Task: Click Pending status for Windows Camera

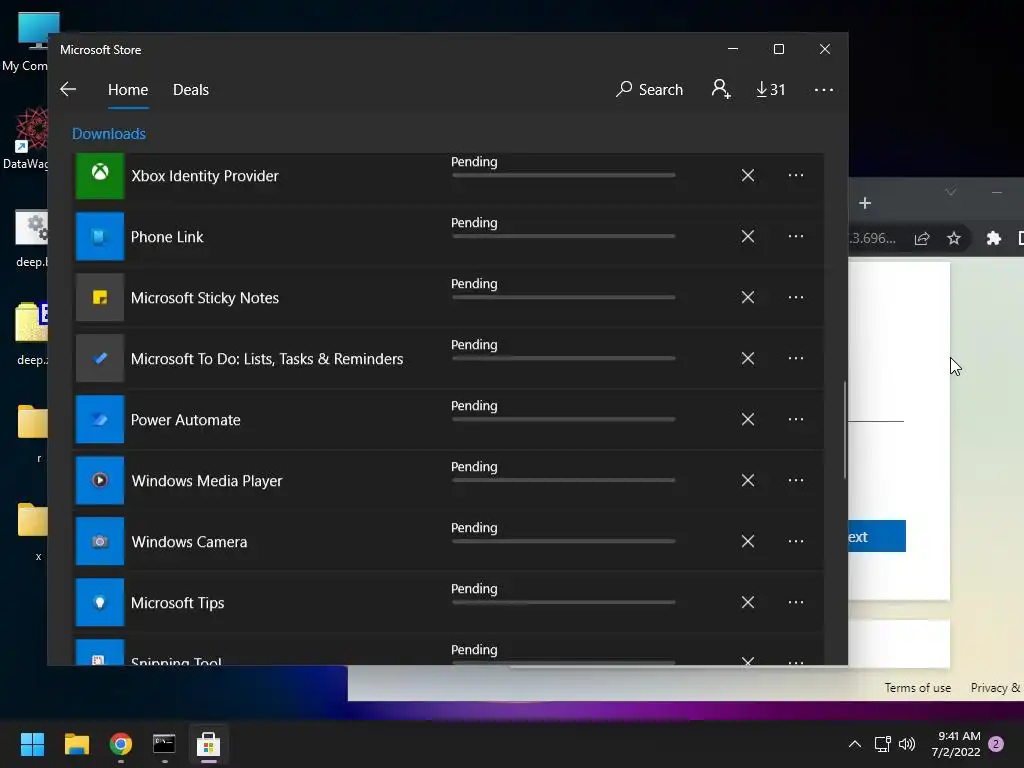Action: [474, 528]
